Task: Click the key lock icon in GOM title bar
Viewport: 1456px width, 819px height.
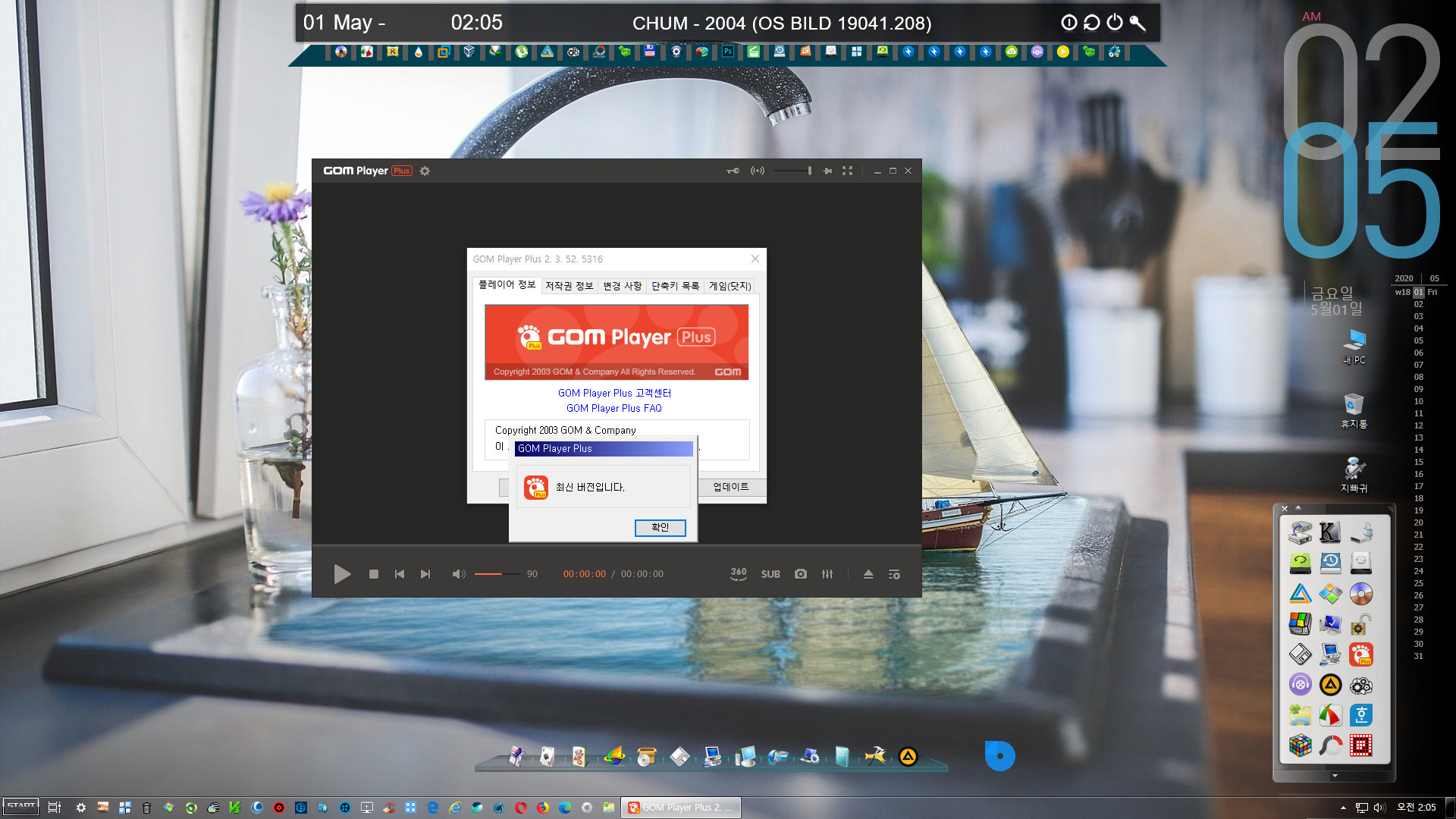Action: click(733, 171)
